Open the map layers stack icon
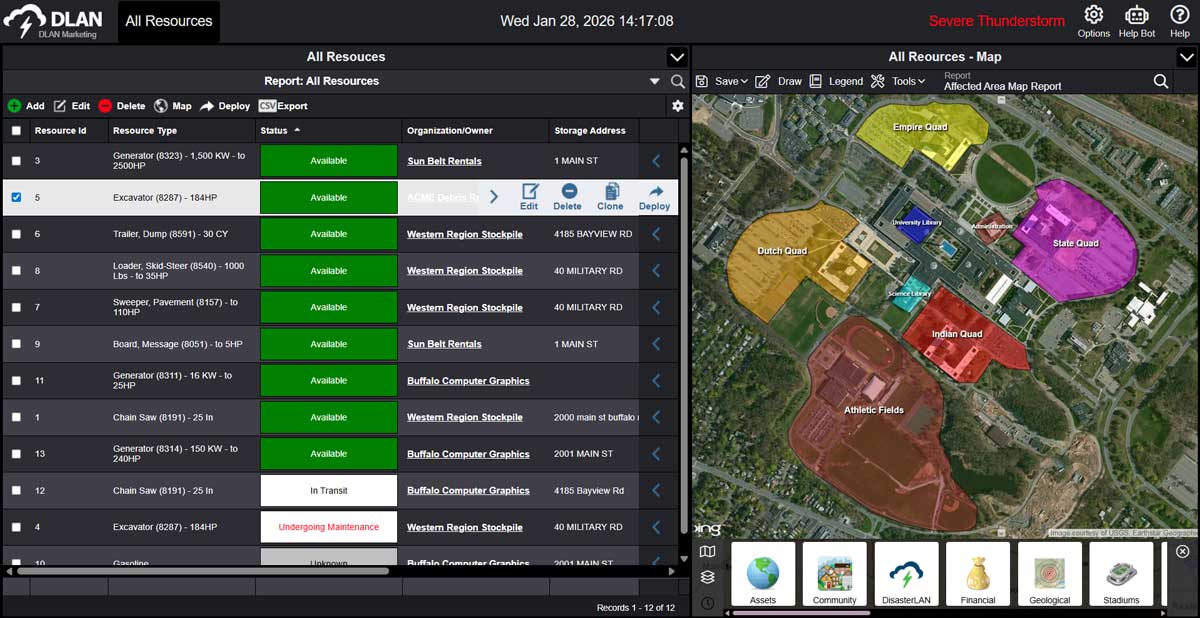 tap(707, 577)
